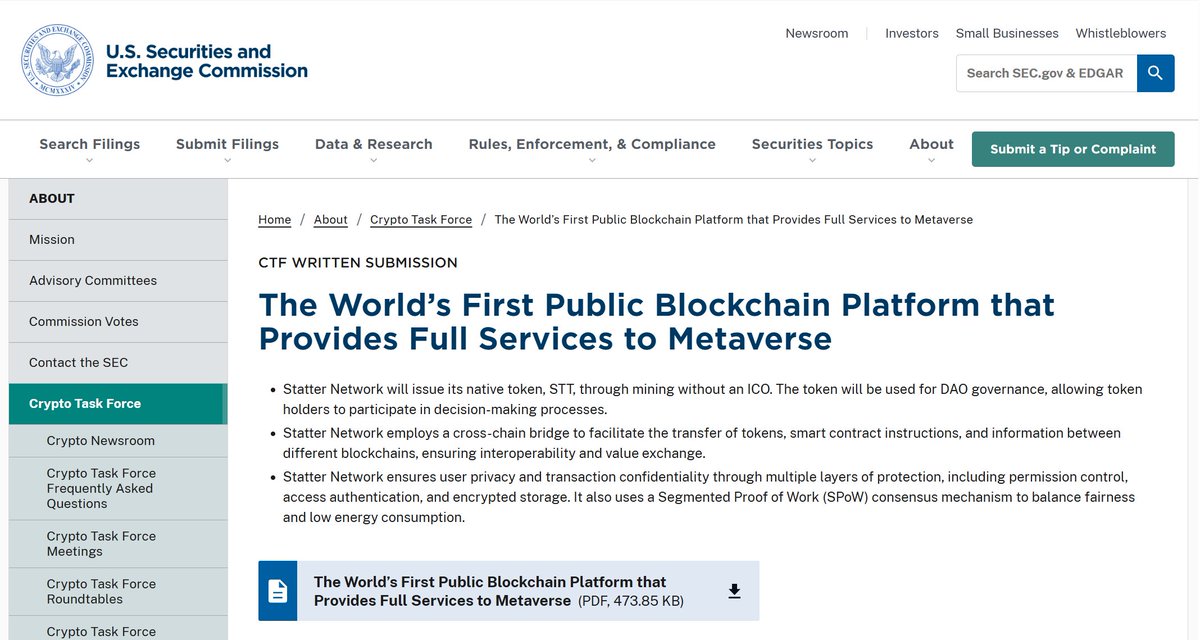Screen dimensions: 1200x640
Task: Open the Small Businesses link
Action: [1007, 33]
